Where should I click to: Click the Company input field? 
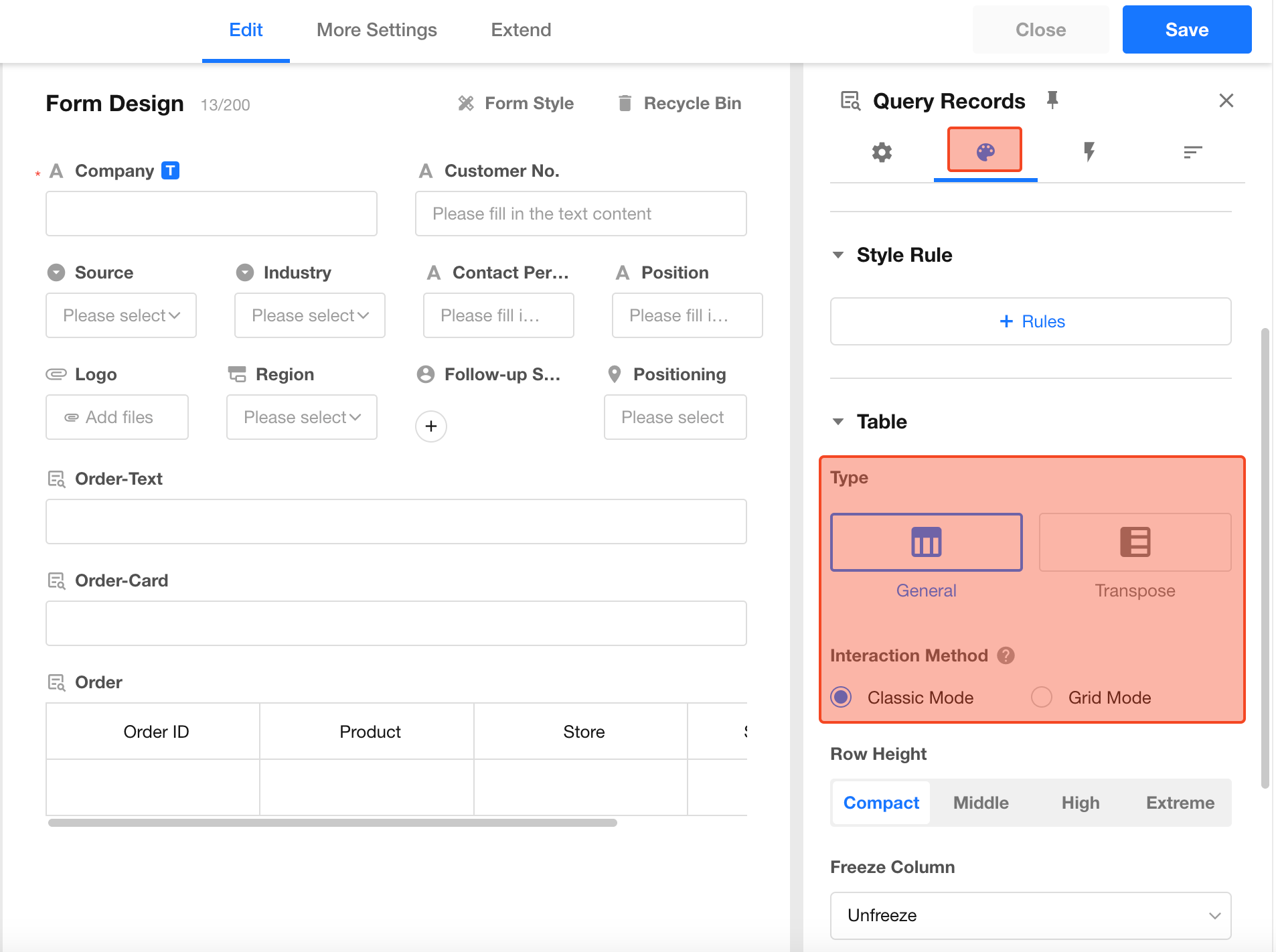pyautogui.click(x=212, y=214)
